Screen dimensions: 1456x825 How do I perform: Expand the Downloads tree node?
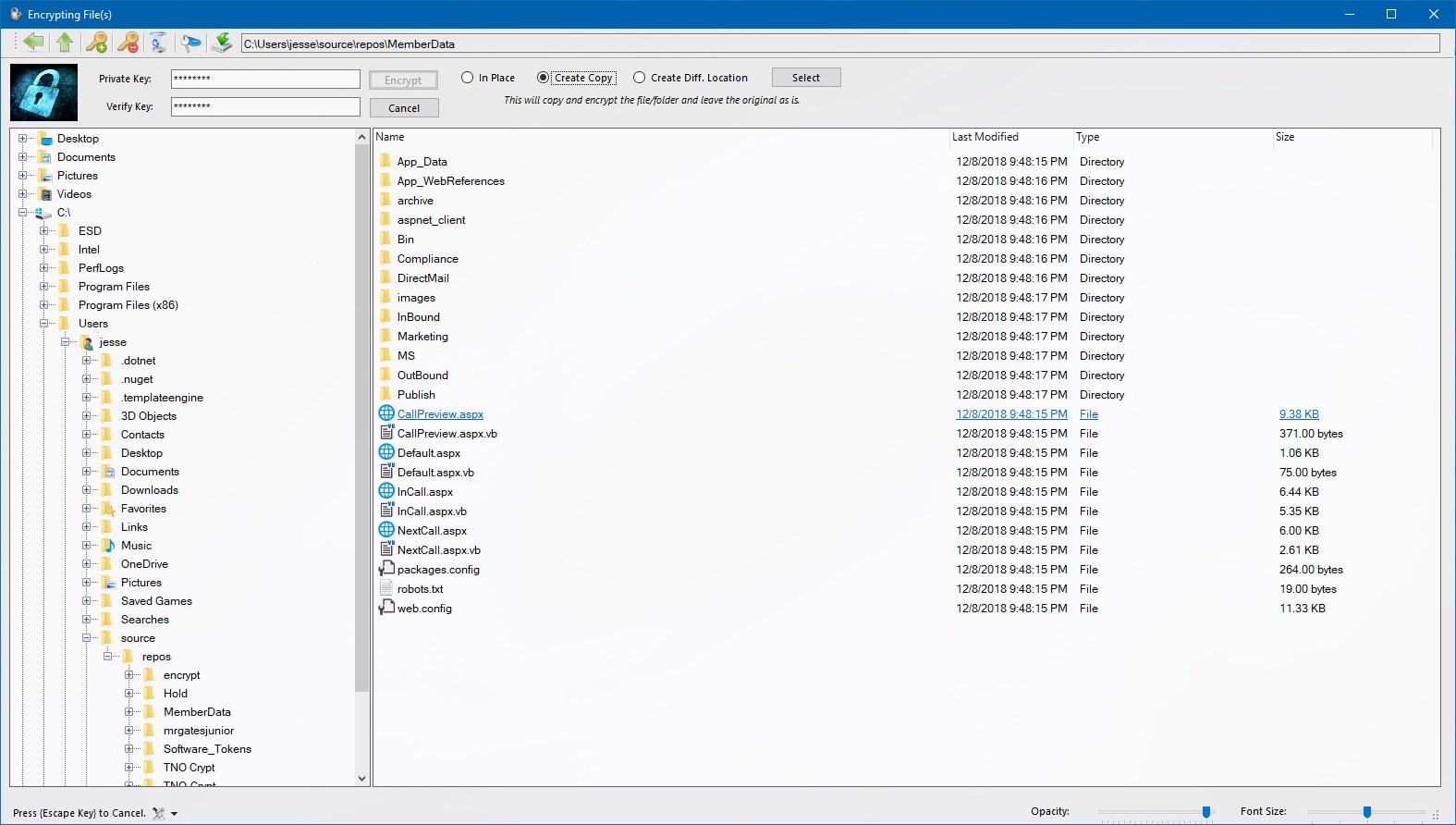tap(87, 490)
